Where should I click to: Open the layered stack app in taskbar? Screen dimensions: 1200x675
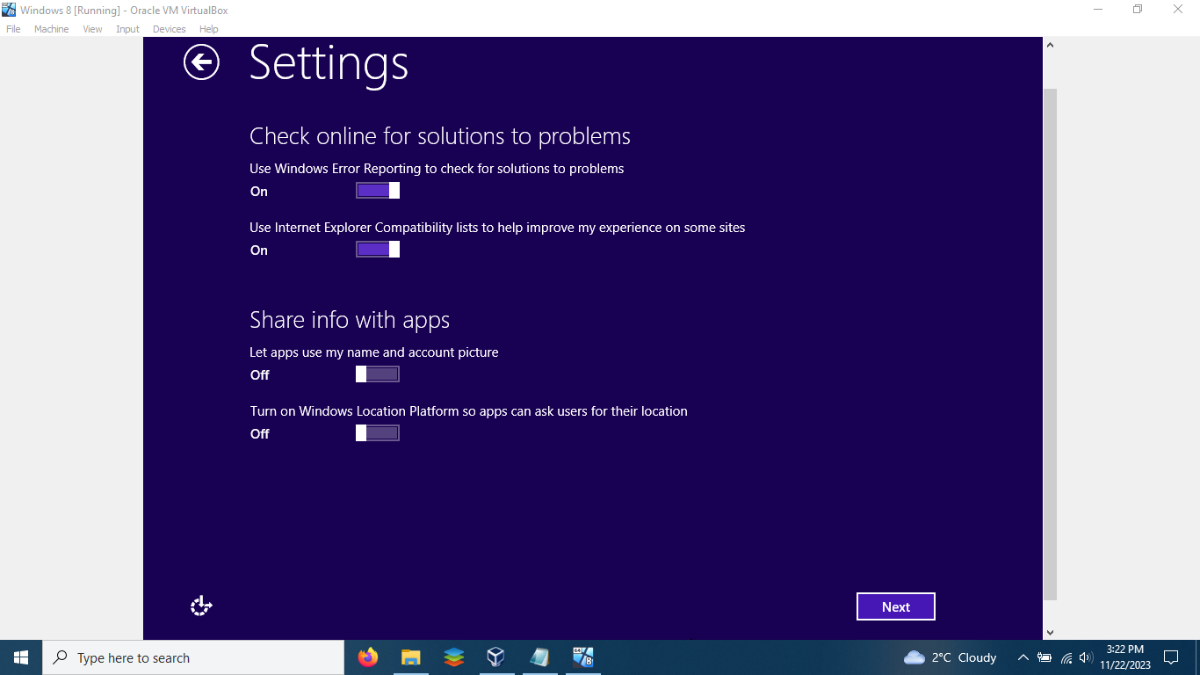[454, 657]
